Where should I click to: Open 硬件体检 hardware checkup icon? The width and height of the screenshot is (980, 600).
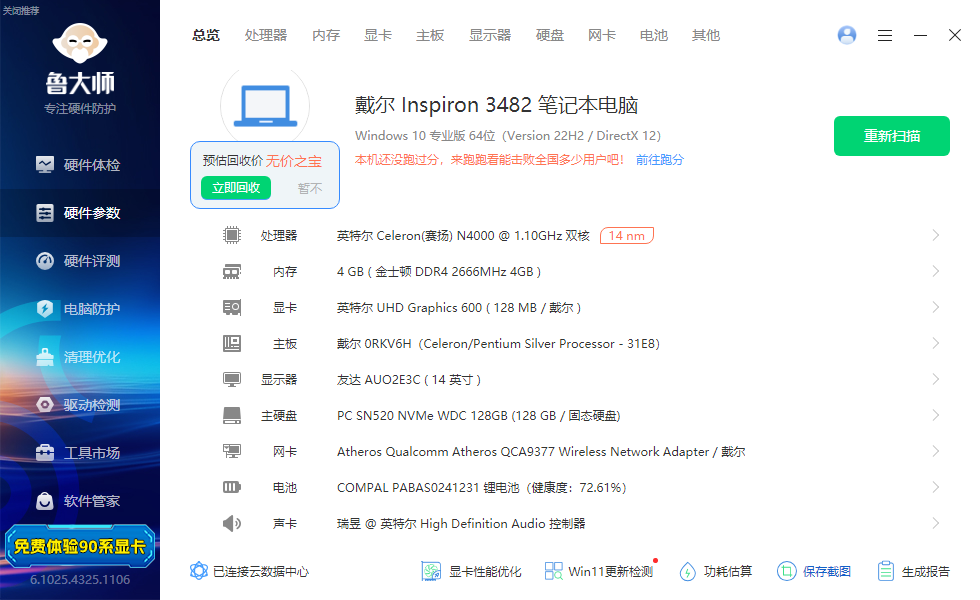45,165
